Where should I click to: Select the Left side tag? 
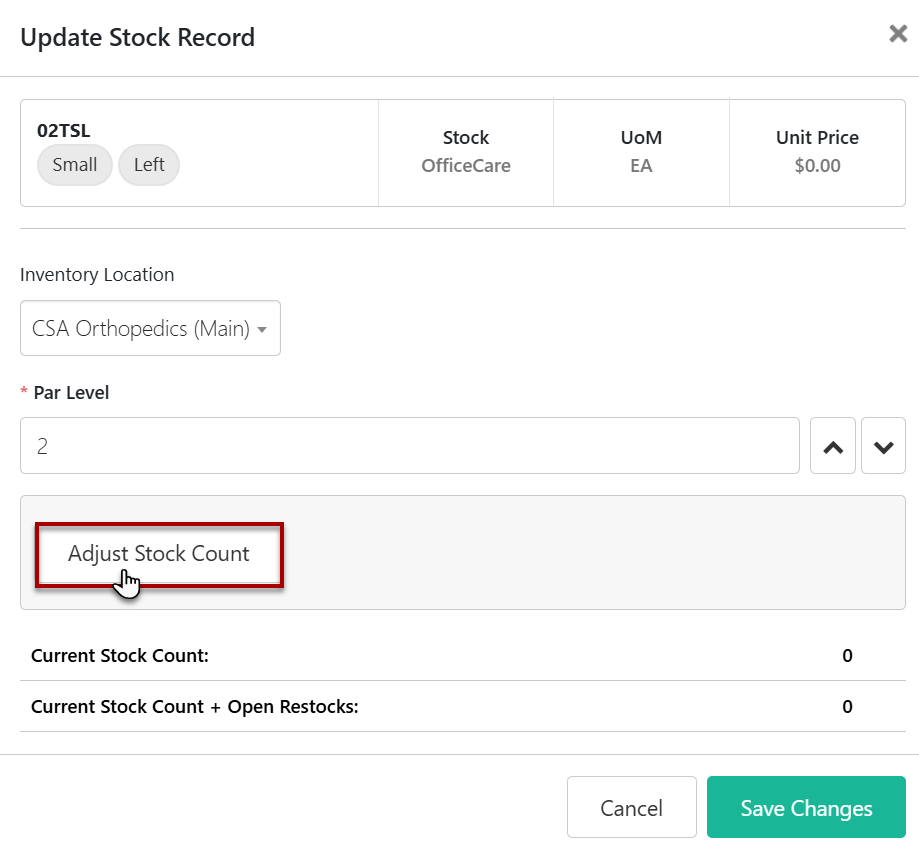click(x=149, y=165)
